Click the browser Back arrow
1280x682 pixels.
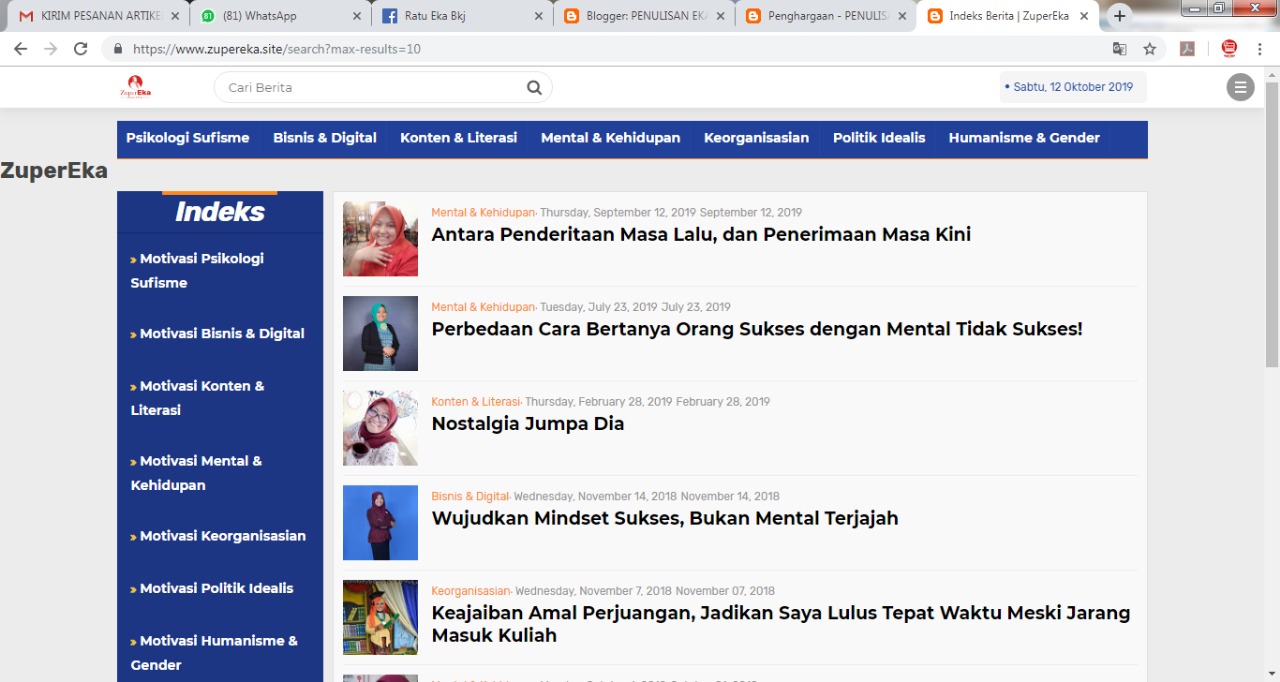pos(20,48)
